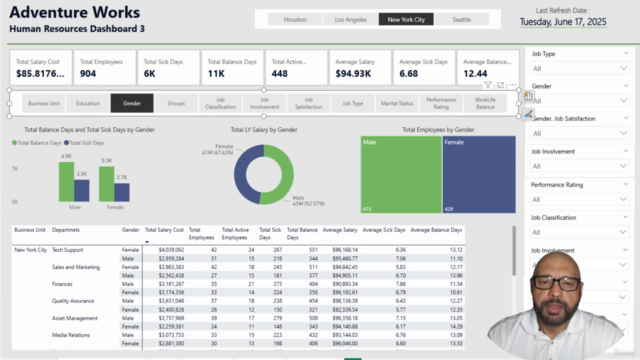Select the Male tile in the treemap
Viewport: 640px width, 360px height.
[x=401, y=175]
